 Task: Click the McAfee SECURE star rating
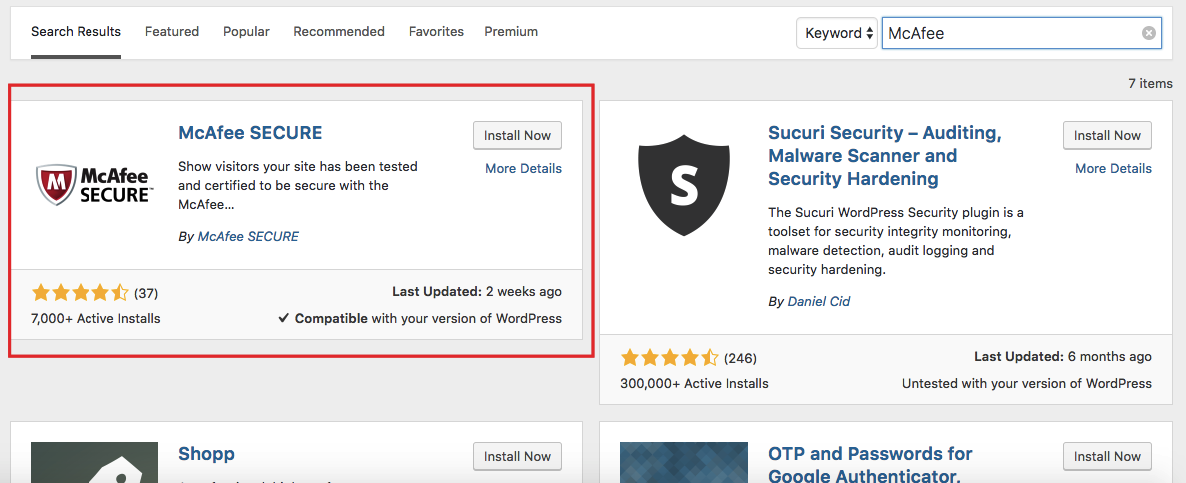point(80,293)
